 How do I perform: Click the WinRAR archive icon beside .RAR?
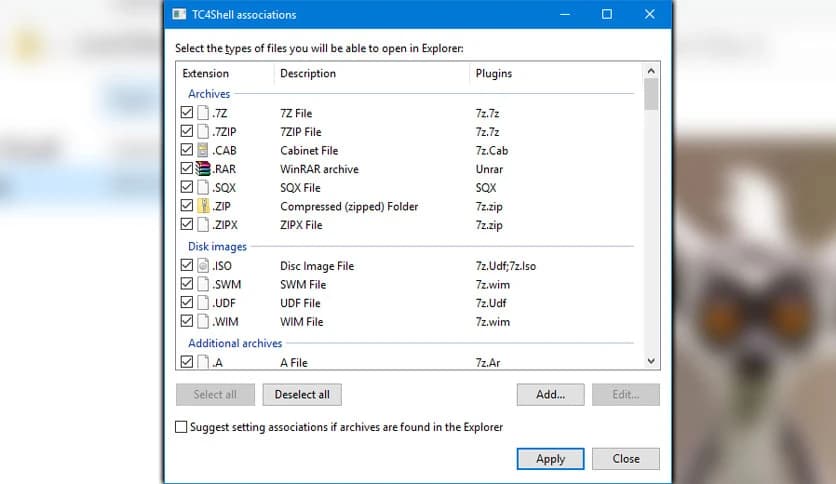[x=203, y=169]
